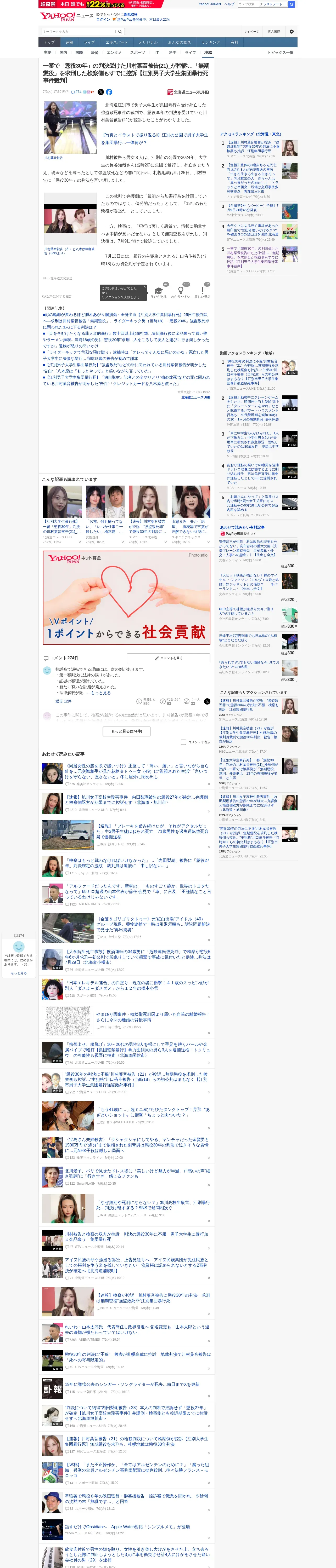This screenshot has width=336, height=1568.
Task: Share the article on X
Action: point(101,92)
